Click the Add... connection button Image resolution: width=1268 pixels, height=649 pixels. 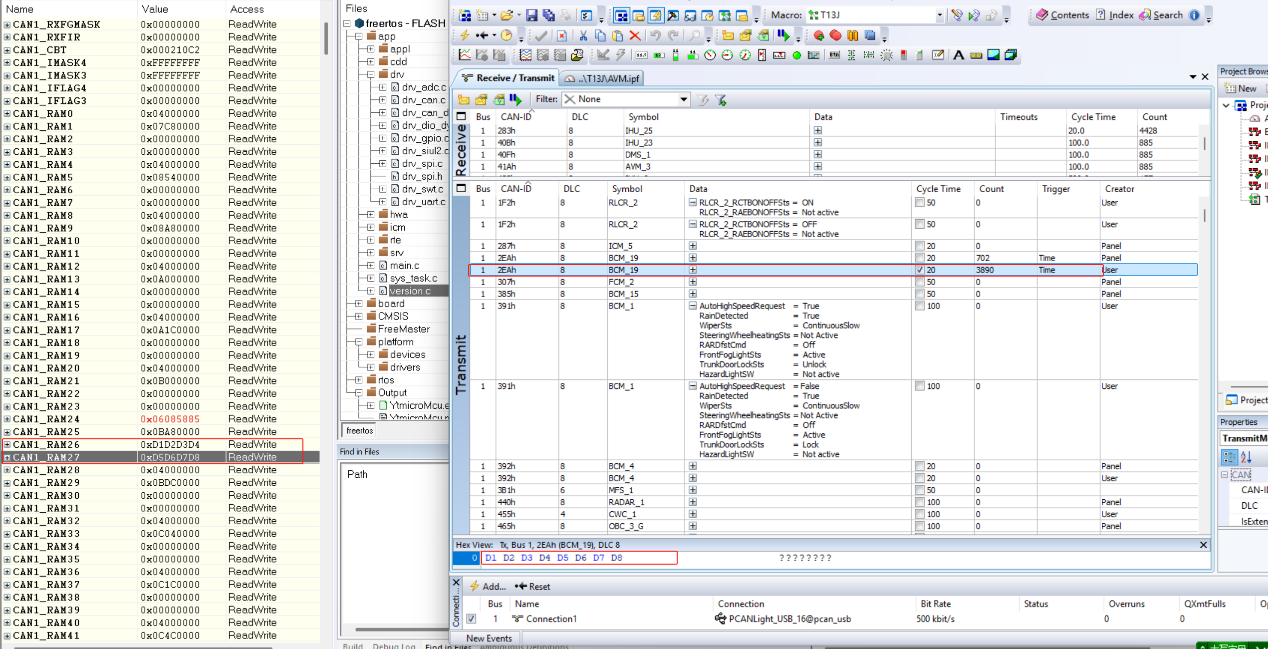(x=487, y=586)
